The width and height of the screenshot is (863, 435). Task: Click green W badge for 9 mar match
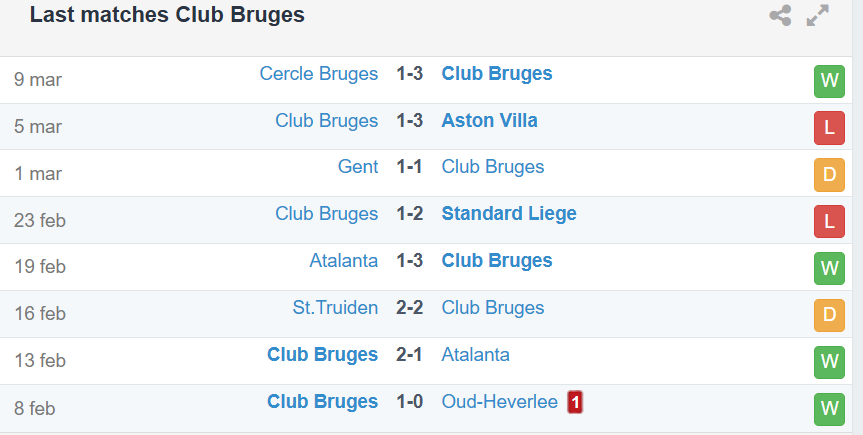pyautogui.click(x=829, y=81)
